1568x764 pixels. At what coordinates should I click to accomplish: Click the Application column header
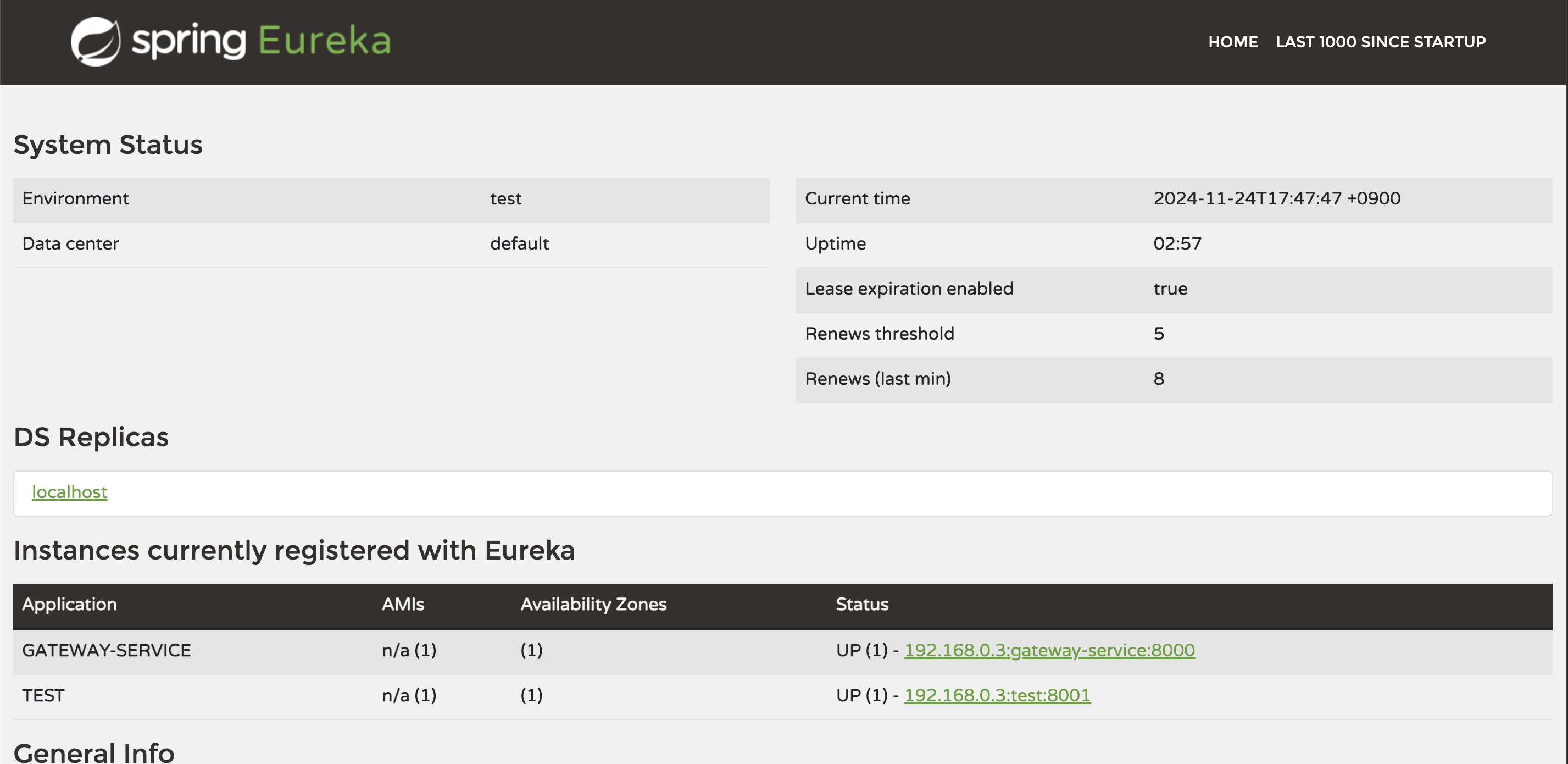69,605
